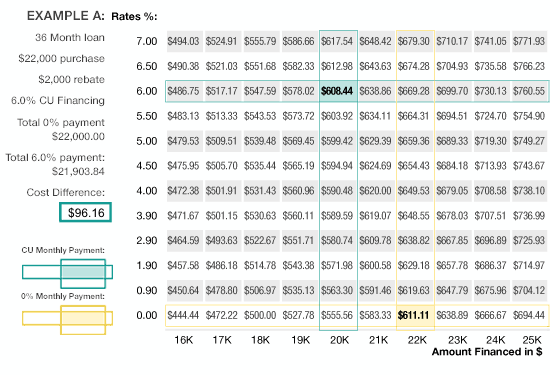Click the teal CU Monthly Payment legend icon

pyautogui.click(x=67, y=274)
